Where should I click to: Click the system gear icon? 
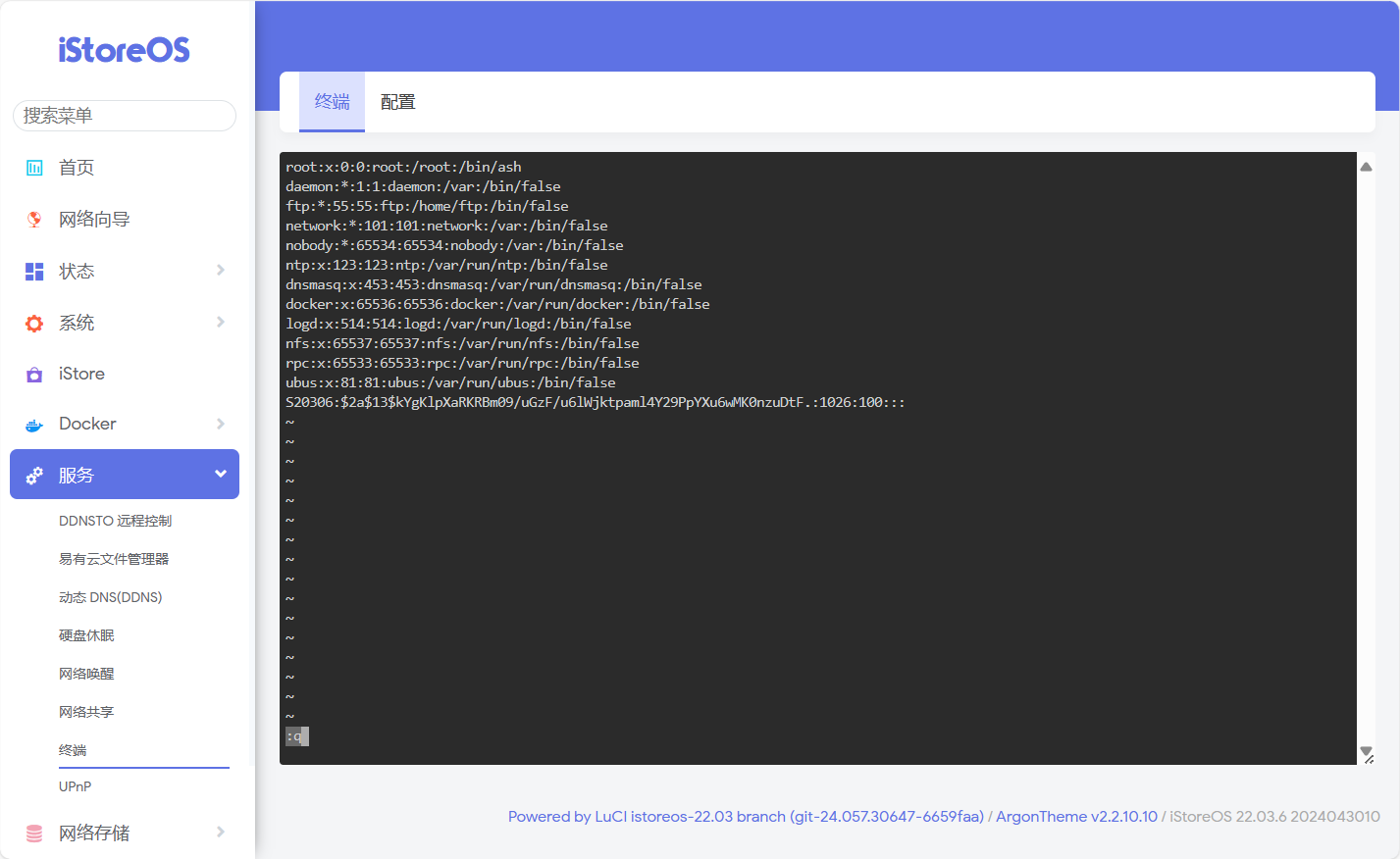[x=34, y=324]
